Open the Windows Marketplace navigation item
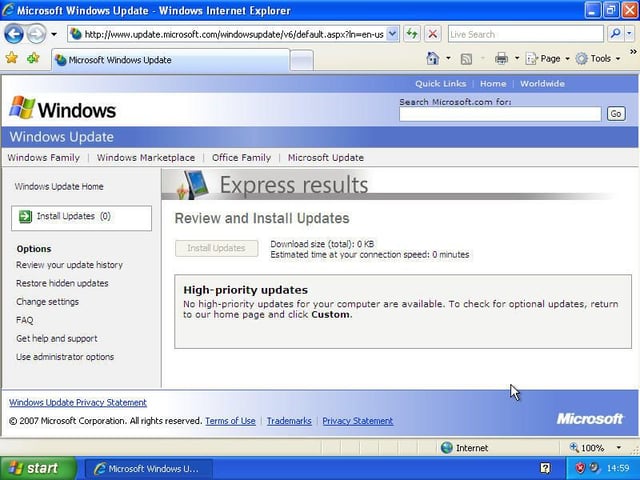640x480 pixels. click(x=146, y=158)
